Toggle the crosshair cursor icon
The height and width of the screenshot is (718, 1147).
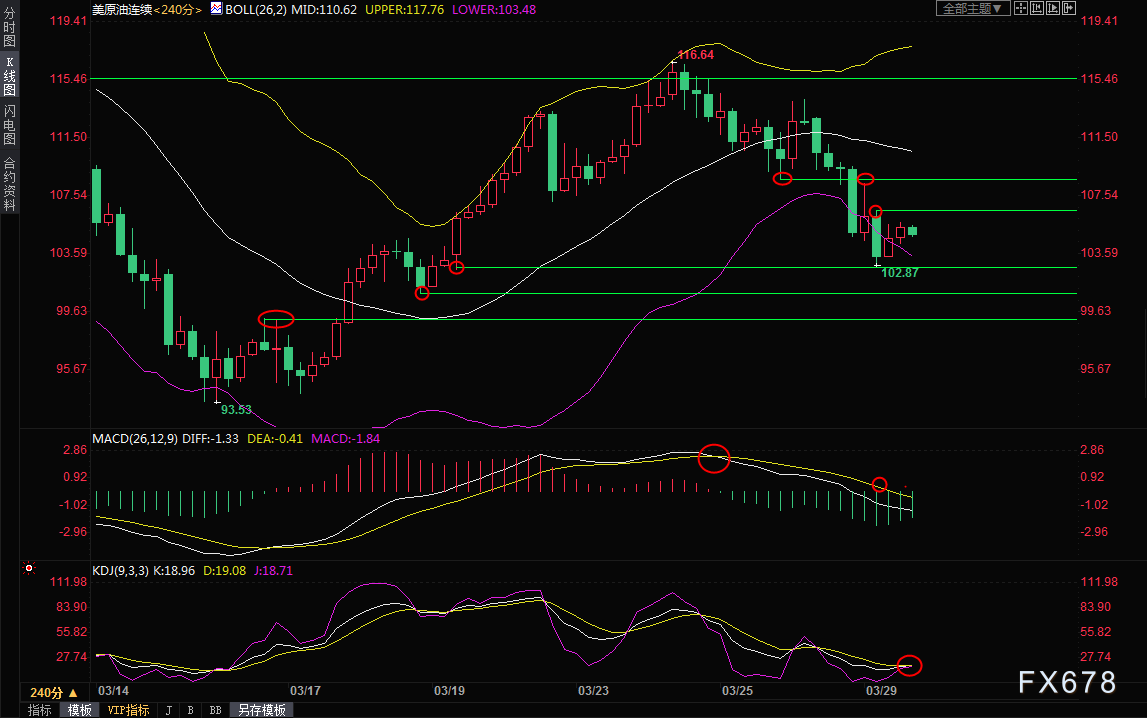(x=1020, y=9)
